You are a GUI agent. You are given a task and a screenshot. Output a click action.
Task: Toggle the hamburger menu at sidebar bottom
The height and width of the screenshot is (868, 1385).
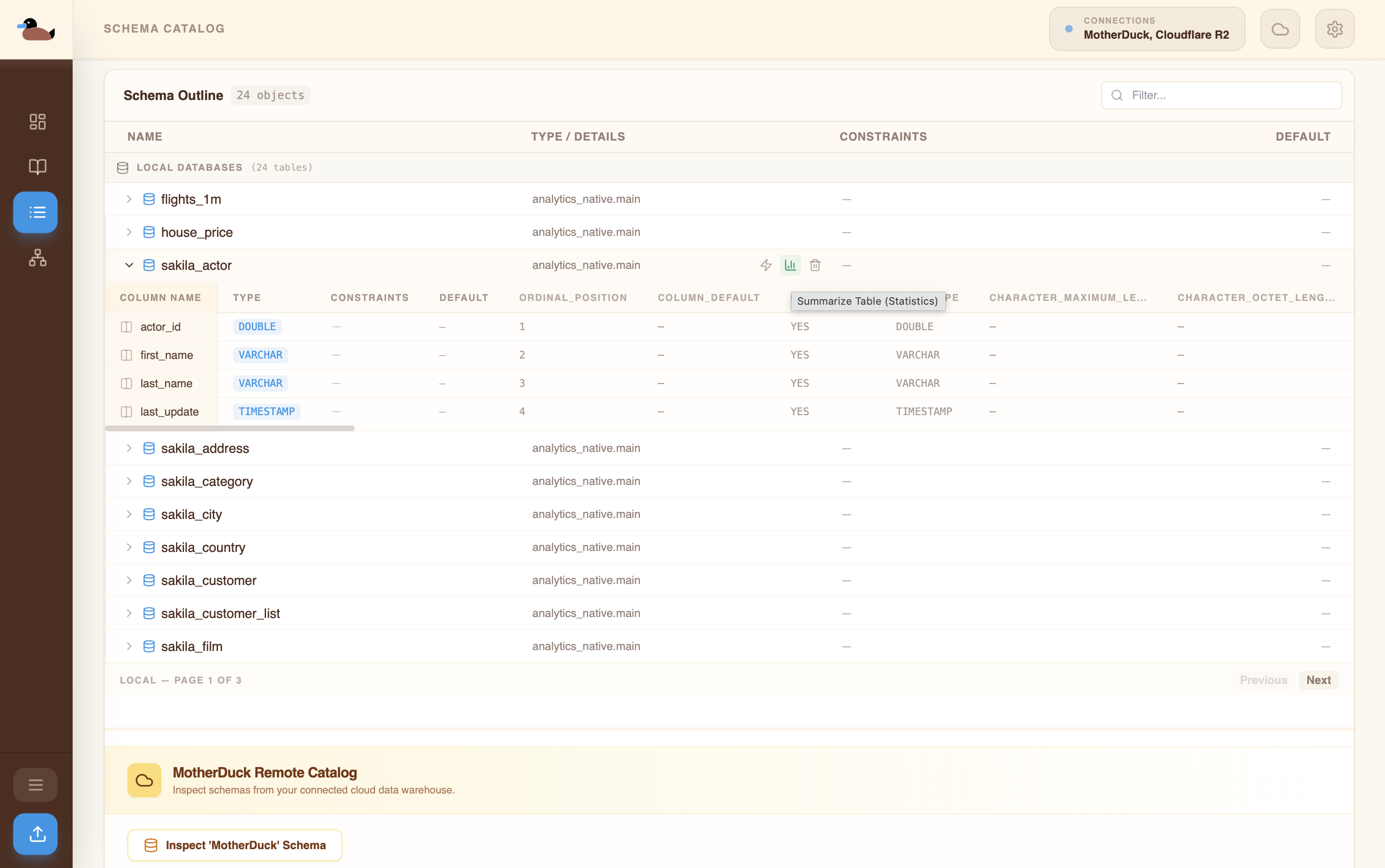(x=35, y=785)
